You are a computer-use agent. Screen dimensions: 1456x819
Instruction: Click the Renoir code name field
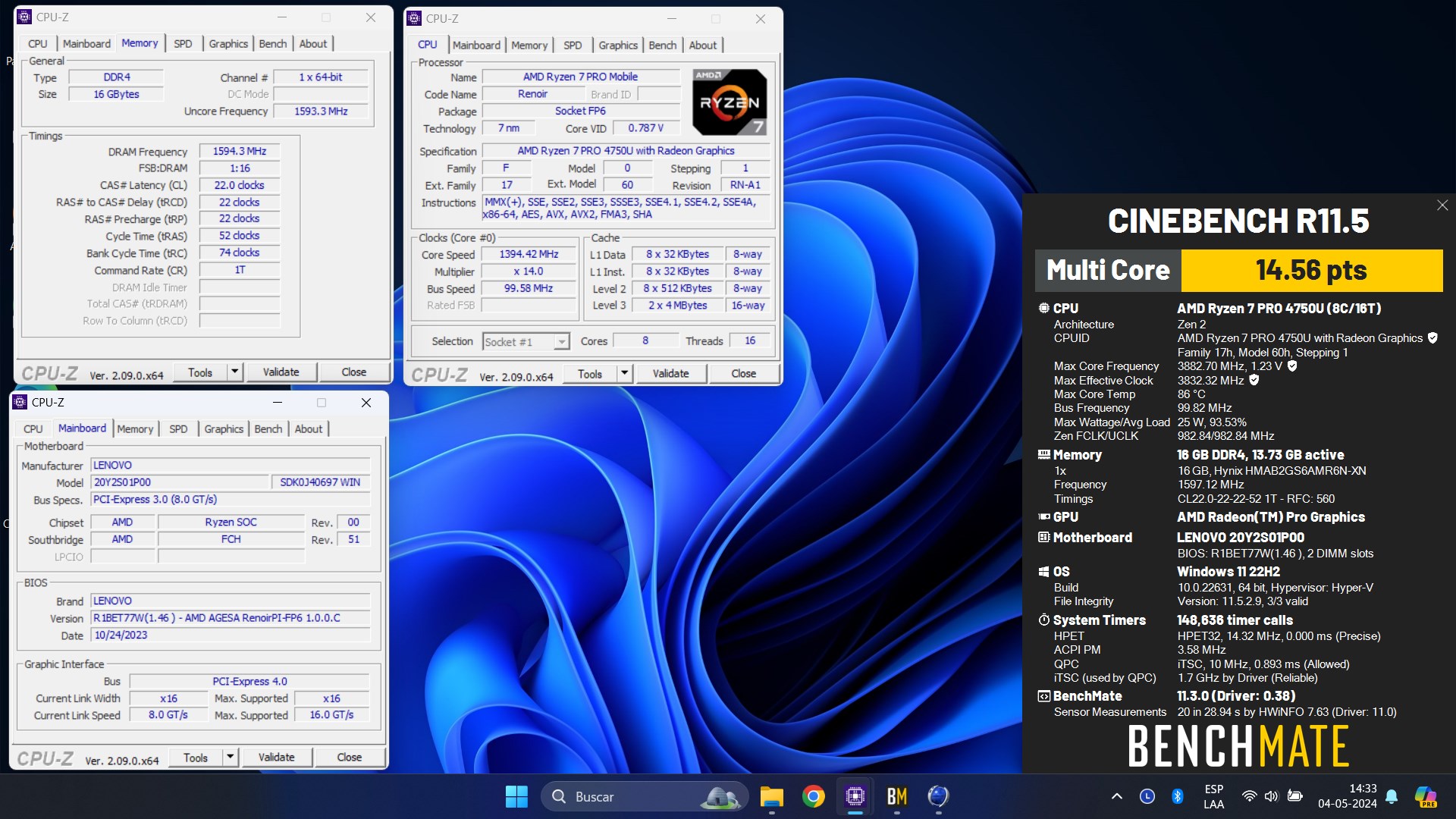[532, 94]
